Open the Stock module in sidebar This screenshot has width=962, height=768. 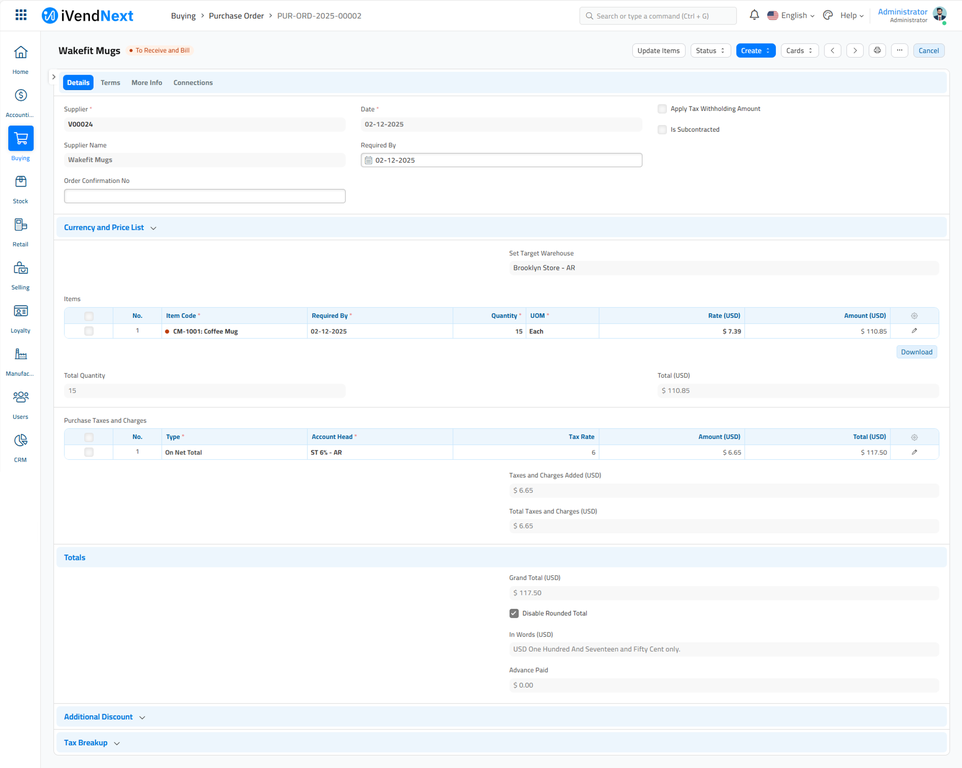pos(20,182)
